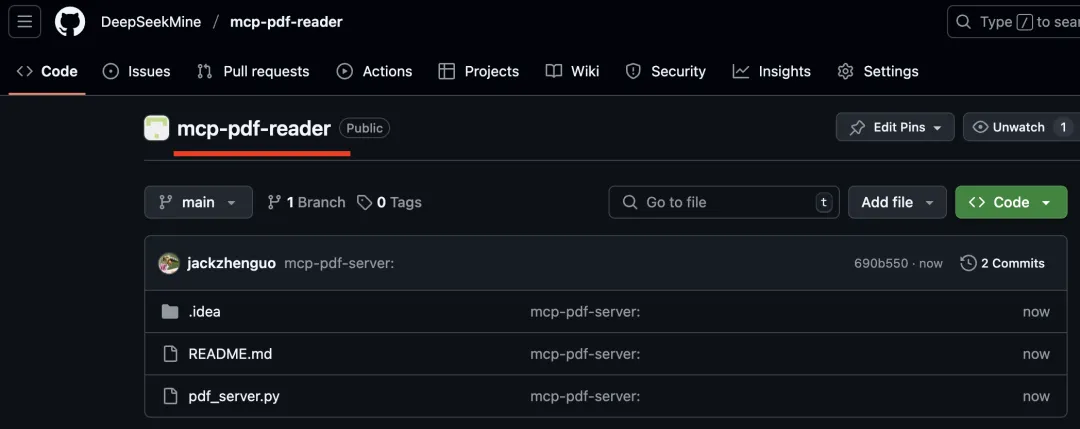Open the README.md file

point(230,354)
